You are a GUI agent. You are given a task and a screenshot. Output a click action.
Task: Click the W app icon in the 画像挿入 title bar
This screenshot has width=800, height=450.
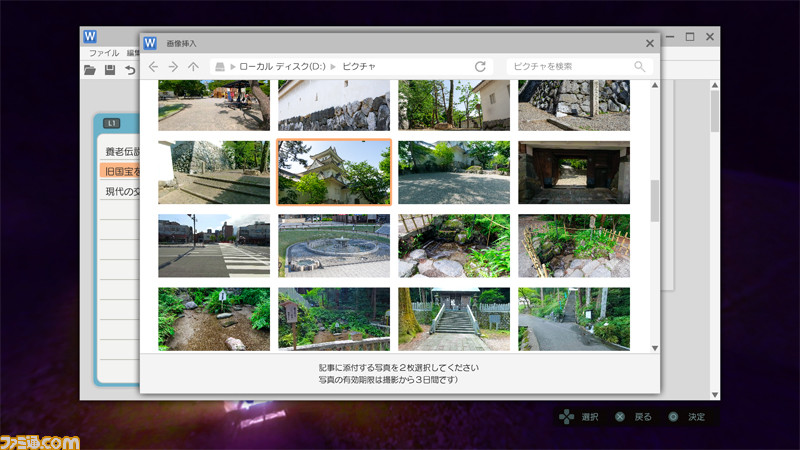click(x=150, y=43)
